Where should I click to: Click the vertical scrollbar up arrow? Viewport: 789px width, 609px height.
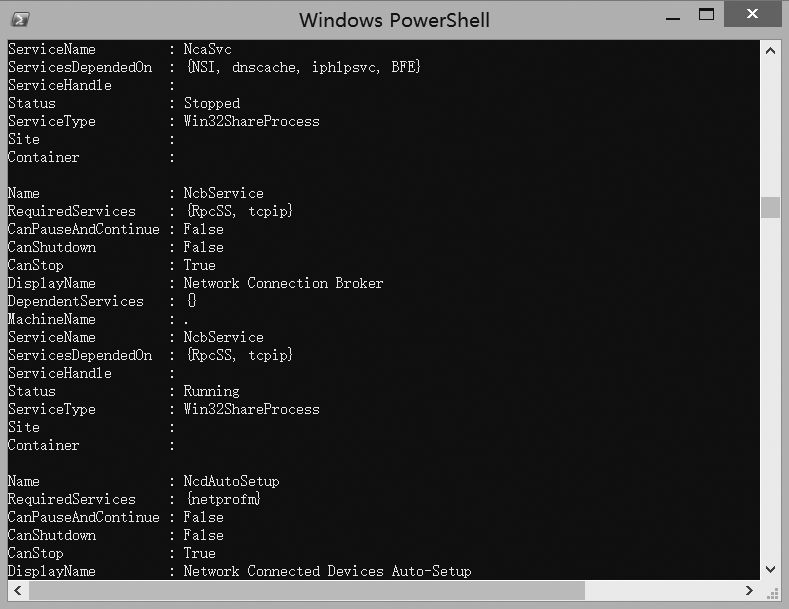click(x=770, y=50)
